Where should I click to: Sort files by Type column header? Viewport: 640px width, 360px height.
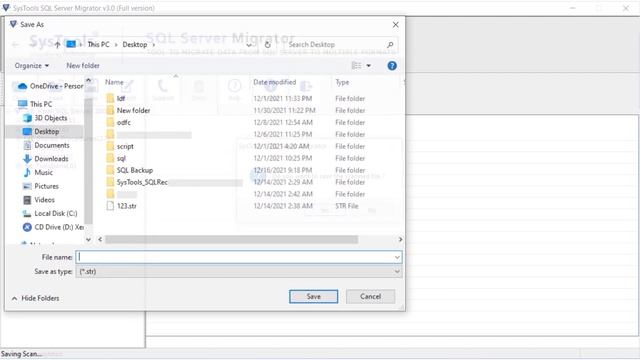pyautogui.click(x=342, y=82)
